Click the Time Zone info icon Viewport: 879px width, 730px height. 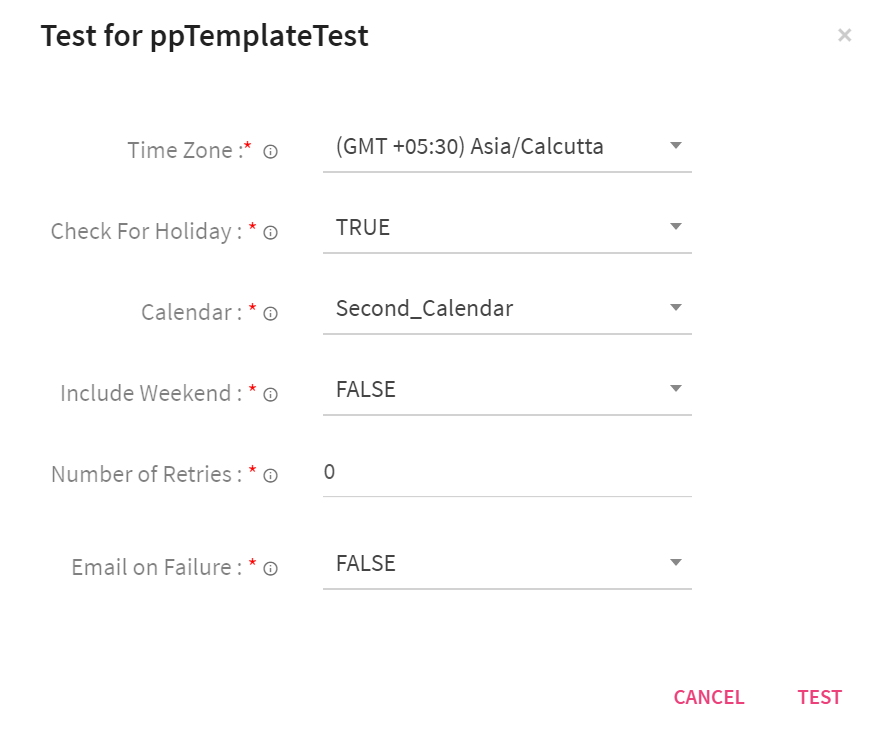pyautogui.click(x=270, y=151)
